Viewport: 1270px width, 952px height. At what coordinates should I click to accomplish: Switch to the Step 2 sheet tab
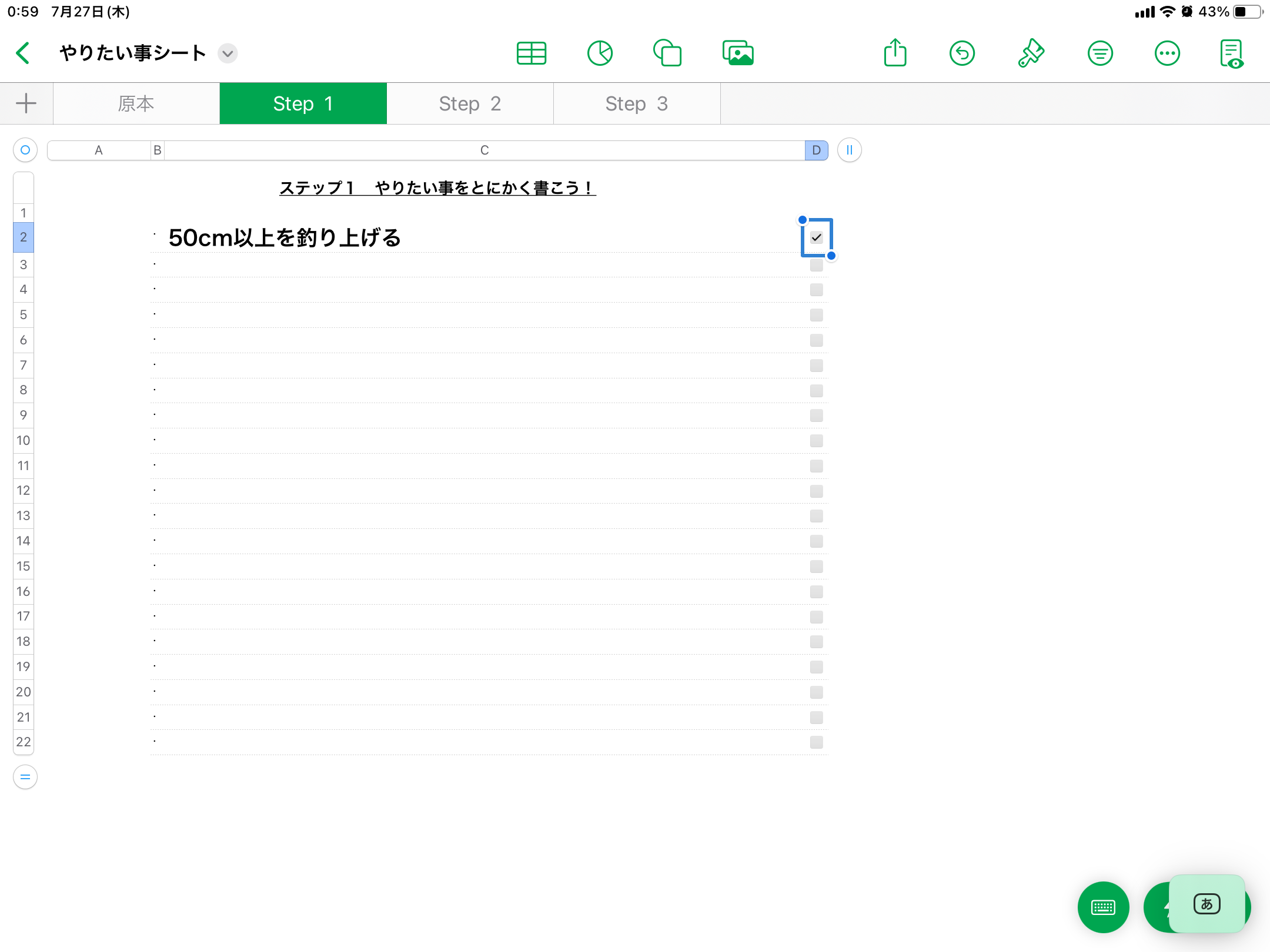(x=470, y=103)
